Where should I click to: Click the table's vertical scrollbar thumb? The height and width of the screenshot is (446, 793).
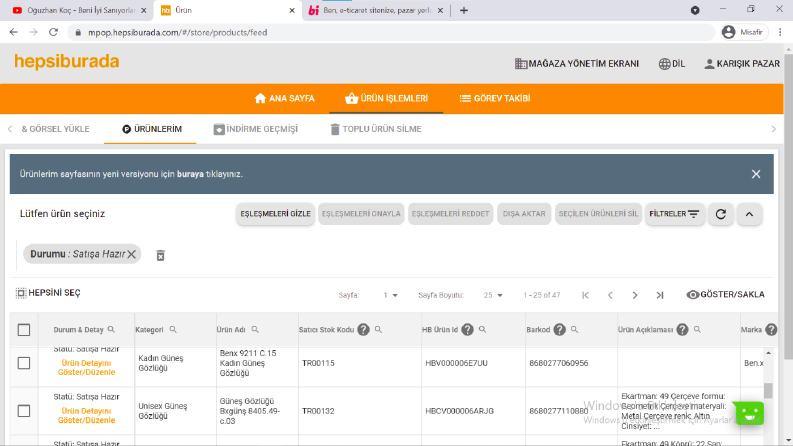(x=768, y=390)
